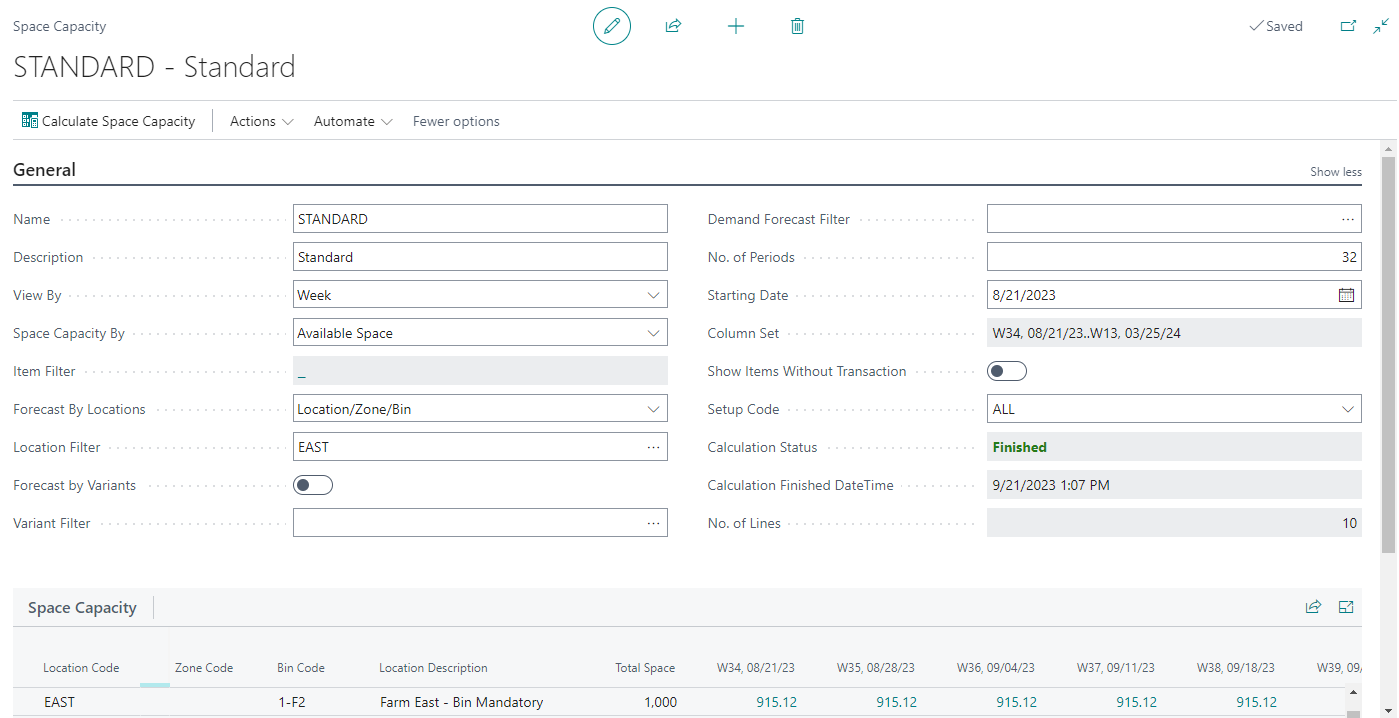Click the collapse page arrows icon
The image size is (1399, 718).
1381,26
